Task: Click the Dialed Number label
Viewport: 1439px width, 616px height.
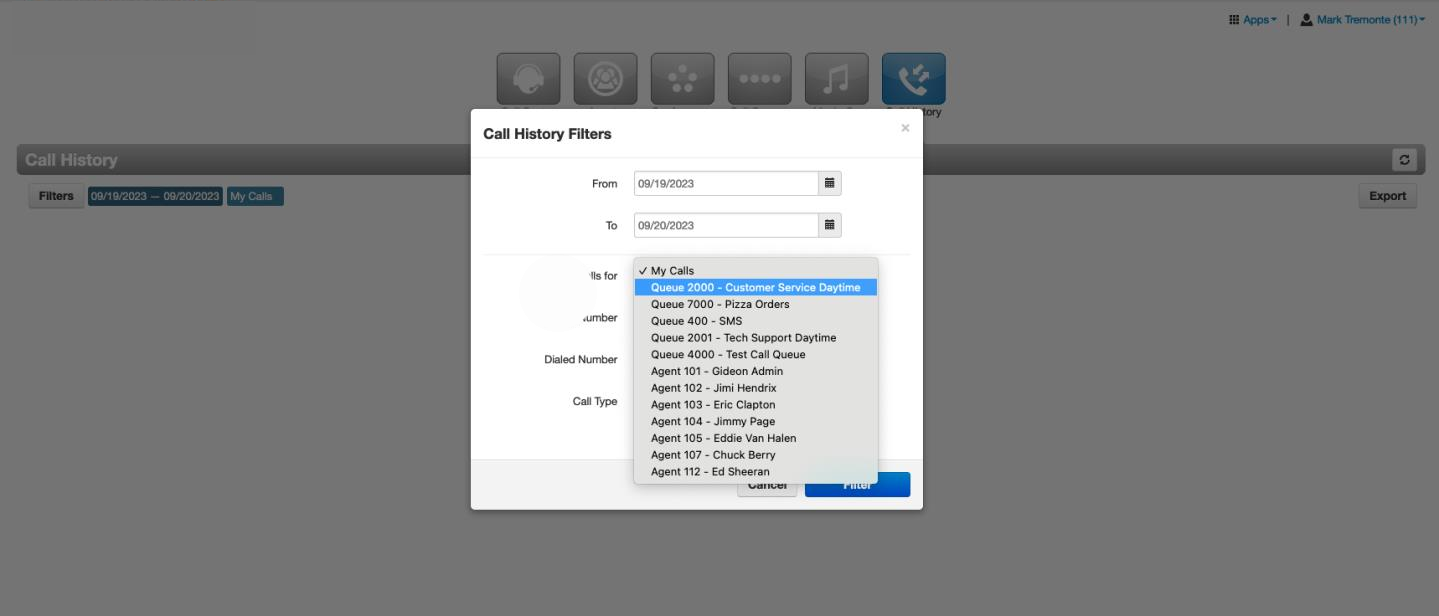Action: (x=581, y=360)
